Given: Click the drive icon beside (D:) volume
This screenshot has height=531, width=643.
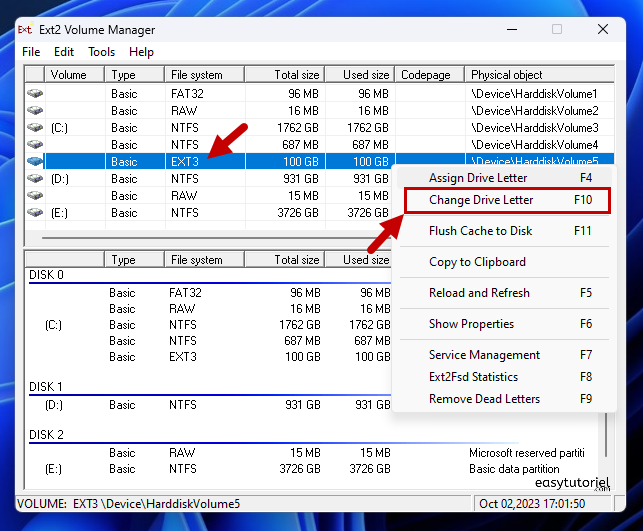Looking at the screenshot, I should point(35,178).
